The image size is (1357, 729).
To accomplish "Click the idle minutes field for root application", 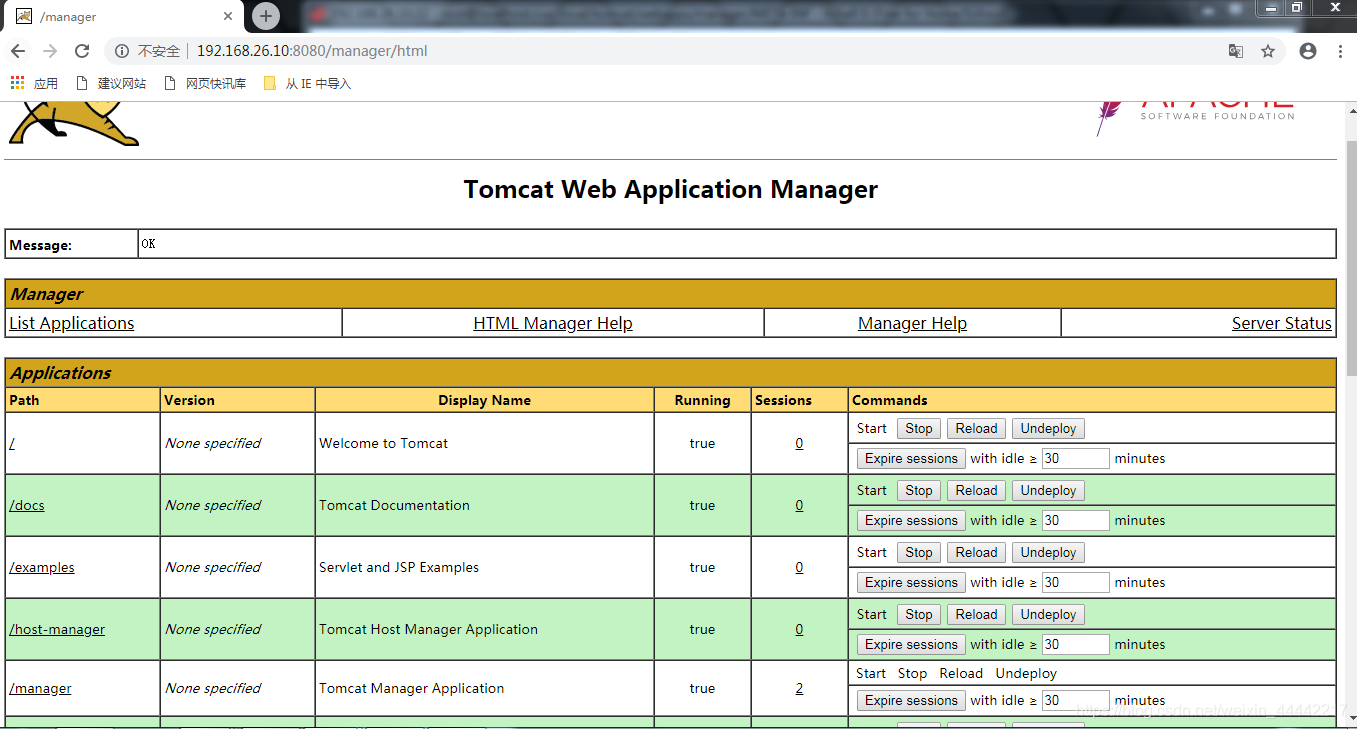I will point(1075,458).
